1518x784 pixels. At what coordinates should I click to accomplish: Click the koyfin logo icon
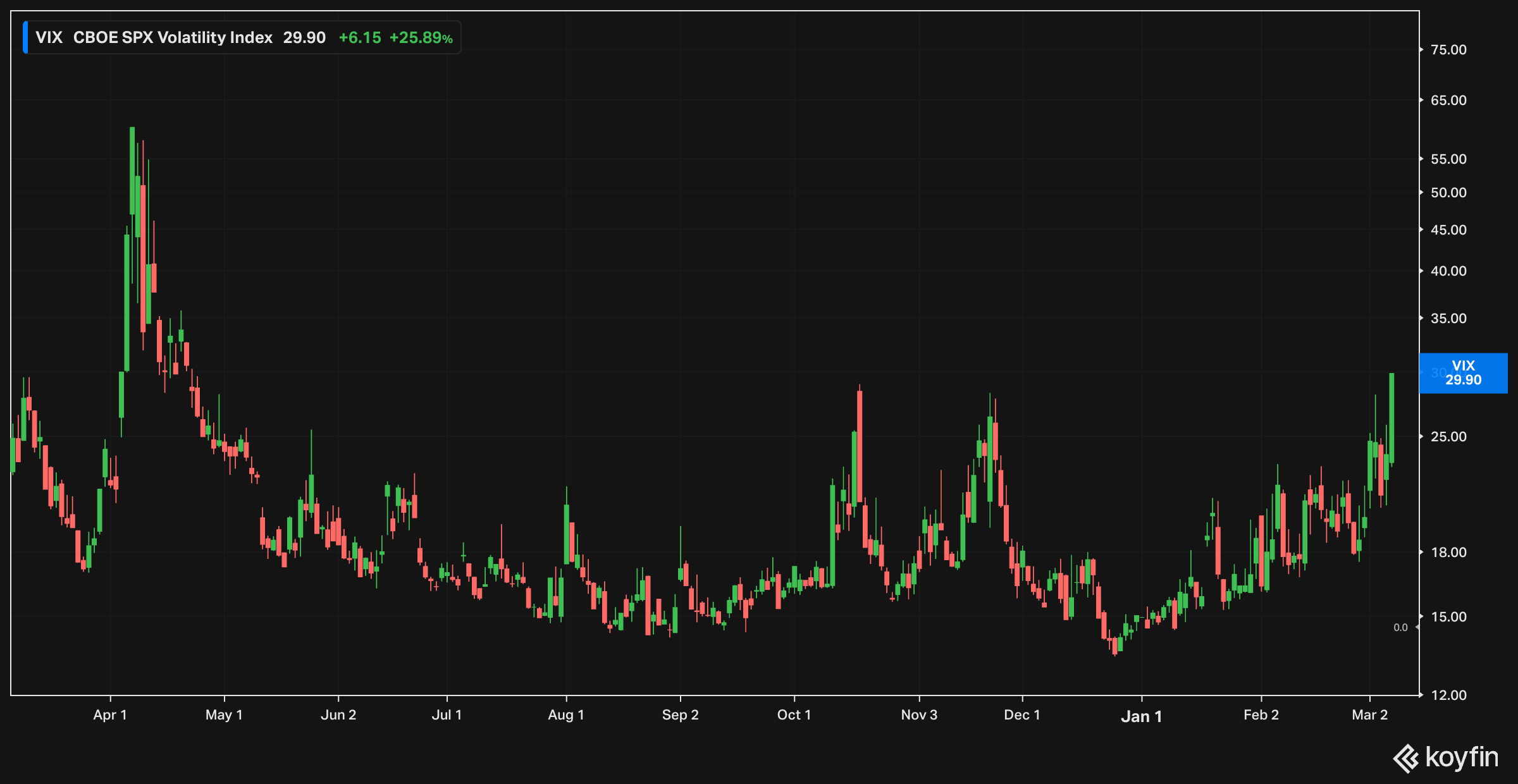click(x=1406, y=758)
